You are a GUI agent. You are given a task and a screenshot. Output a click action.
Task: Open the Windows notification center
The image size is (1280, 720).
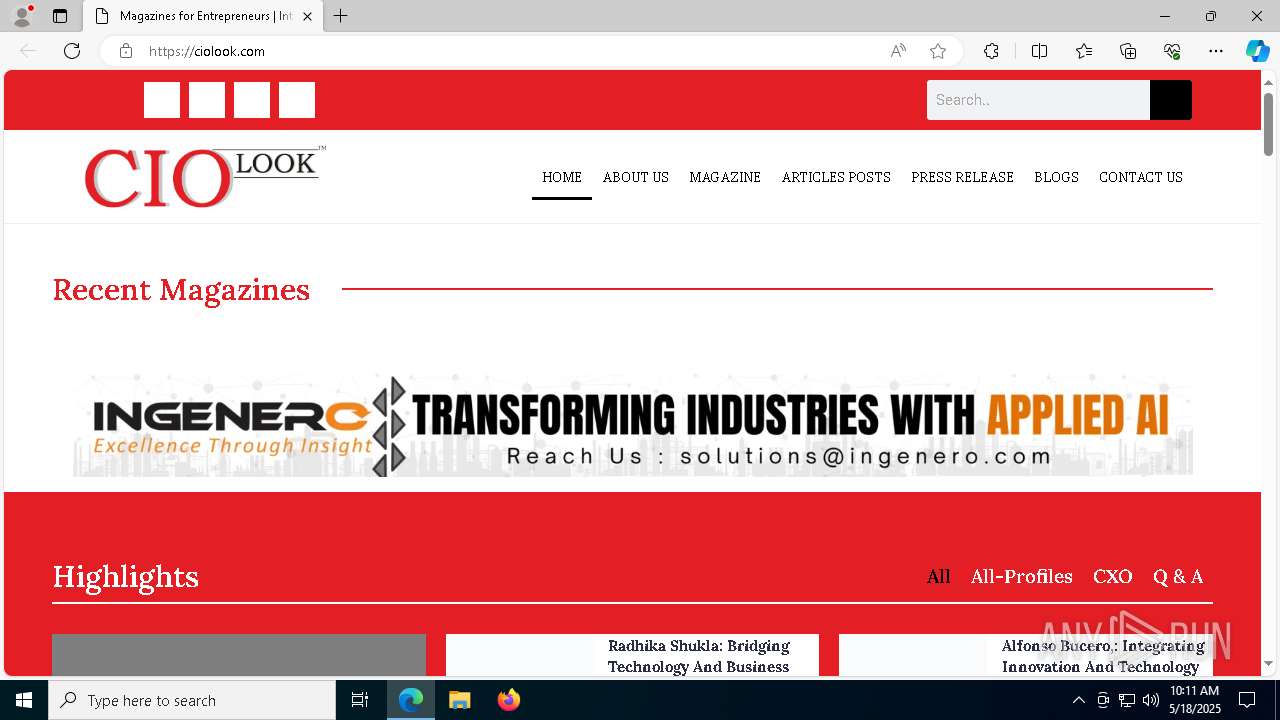pos(1247,700)
